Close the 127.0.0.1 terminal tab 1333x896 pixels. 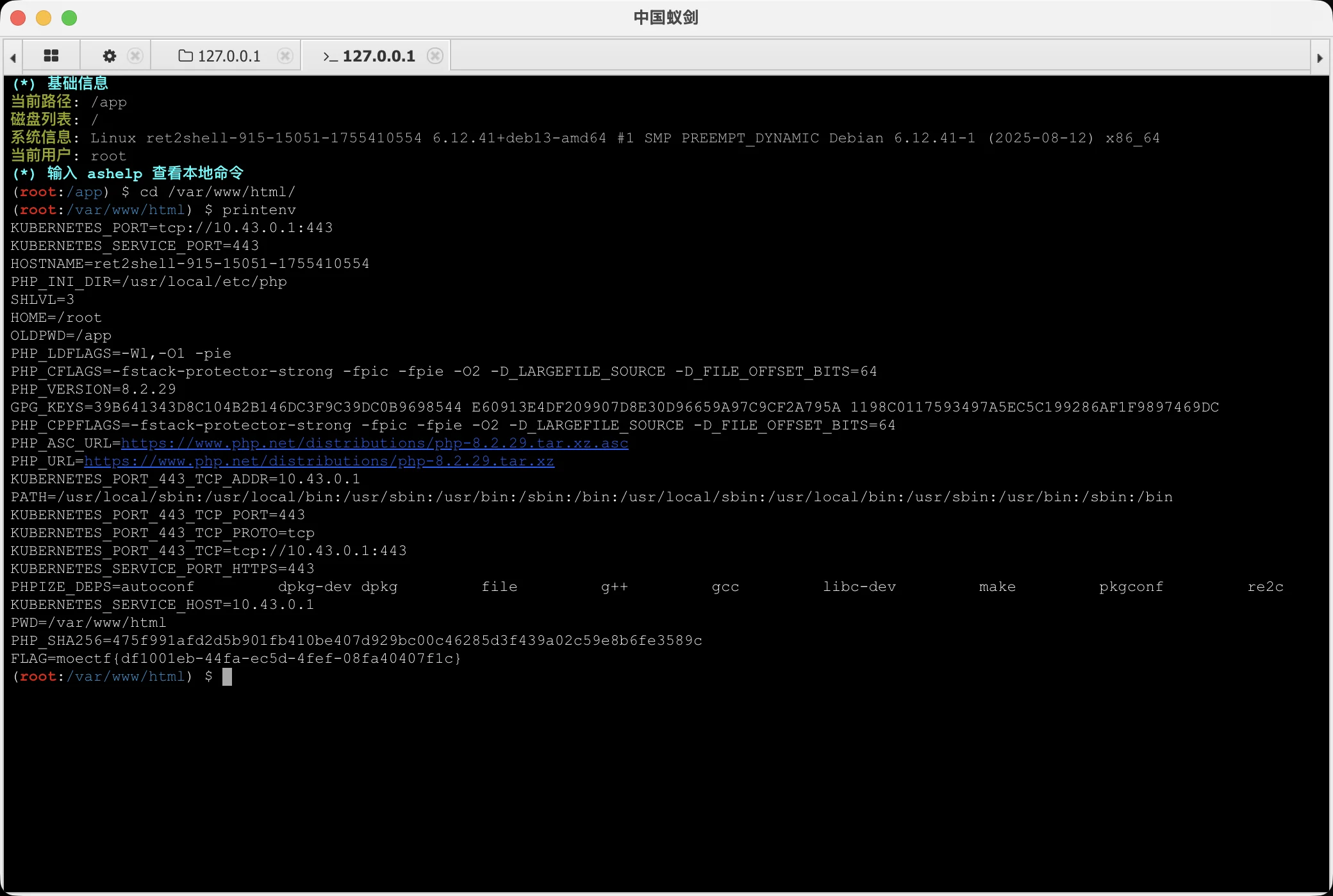coord(435,56)
